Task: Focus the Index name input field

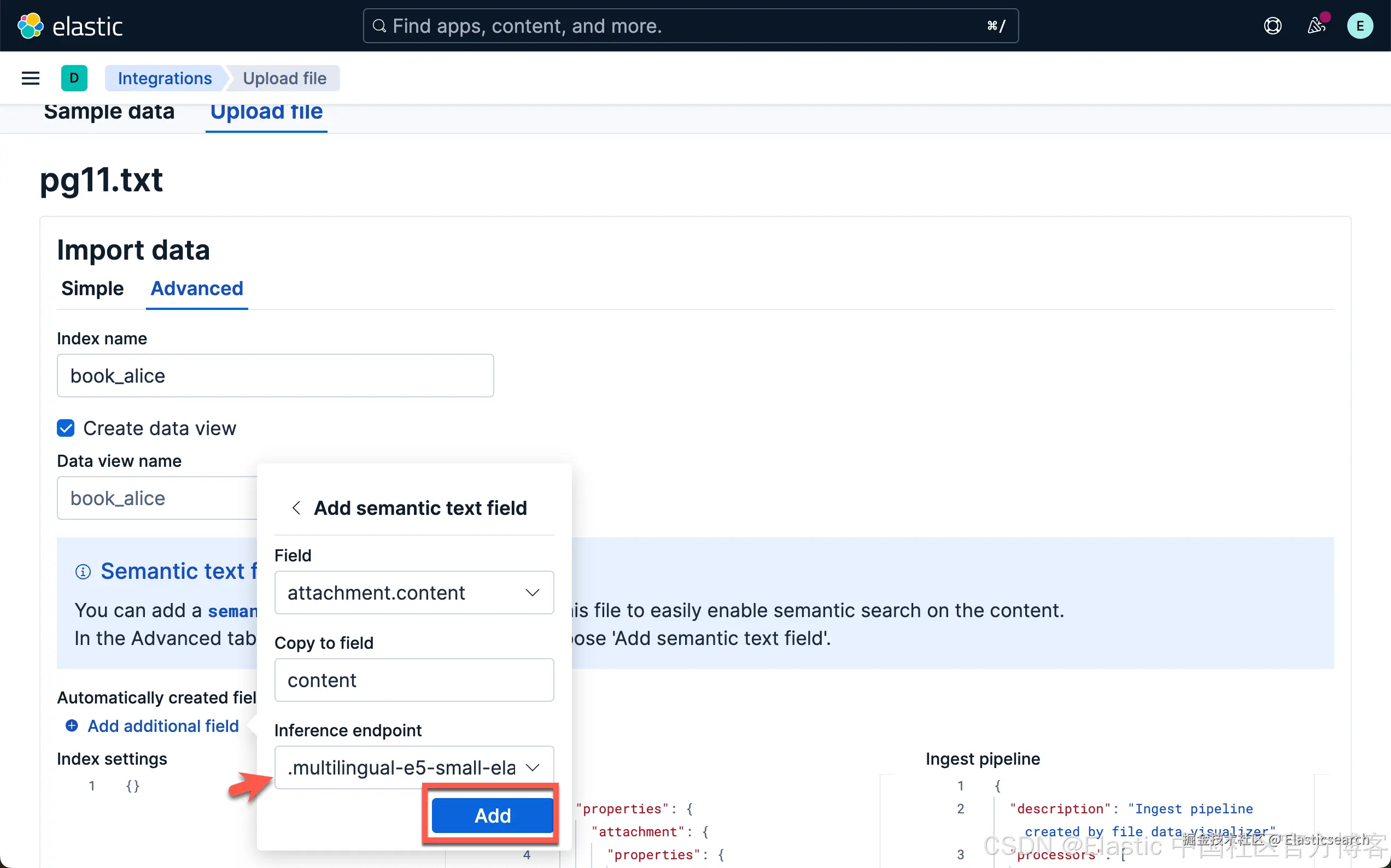Action: 275,376
